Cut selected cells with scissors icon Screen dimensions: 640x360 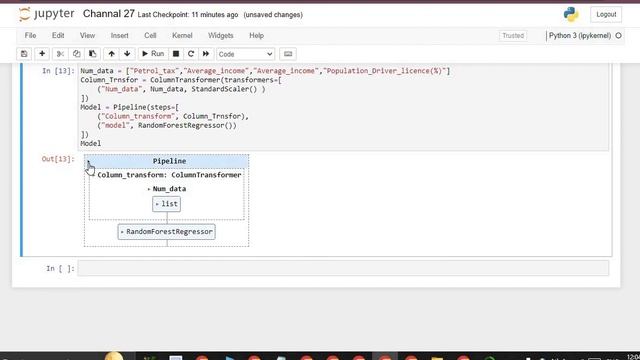pos(60,54)
